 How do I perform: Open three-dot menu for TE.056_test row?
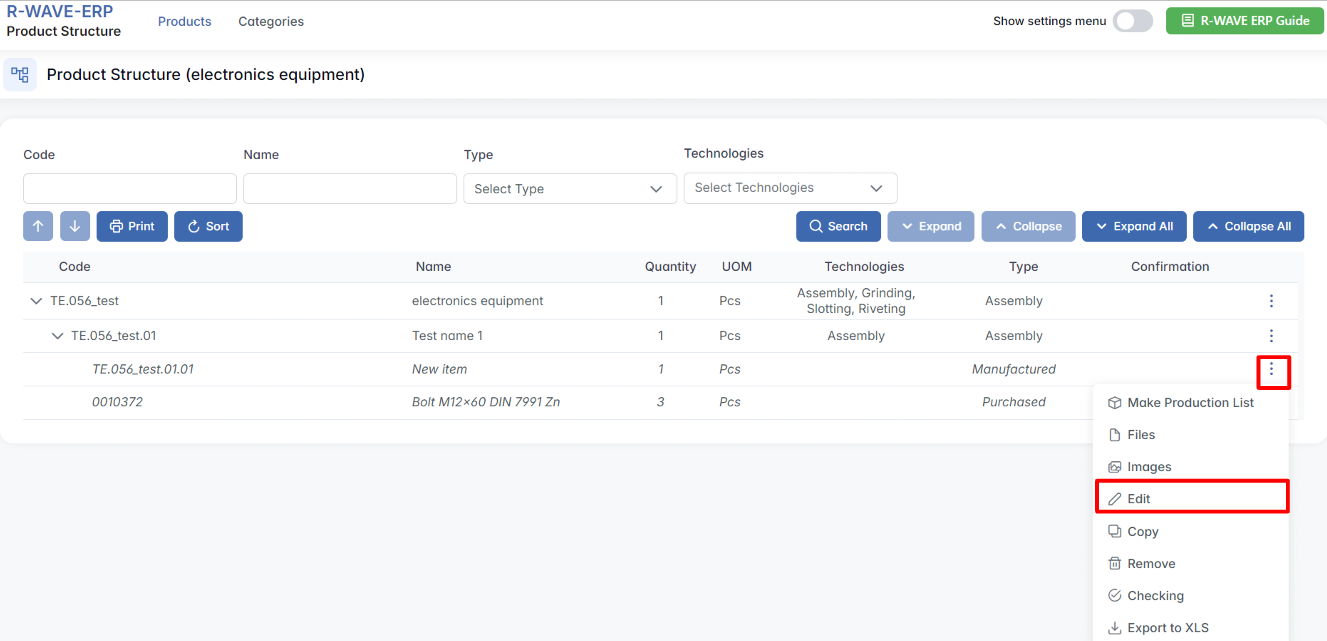tap(1271, 301)
